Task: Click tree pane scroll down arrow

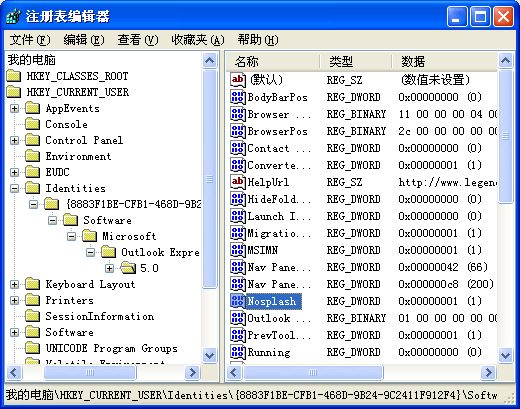Action: (210, 355)
